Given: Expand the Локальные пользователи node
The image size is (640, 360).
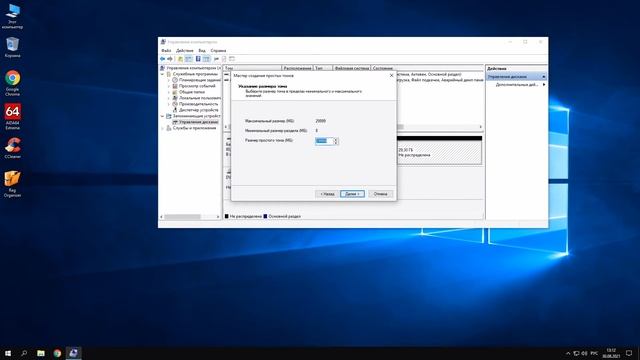Looking at the screenshot, I should click(x=169, y=98).
